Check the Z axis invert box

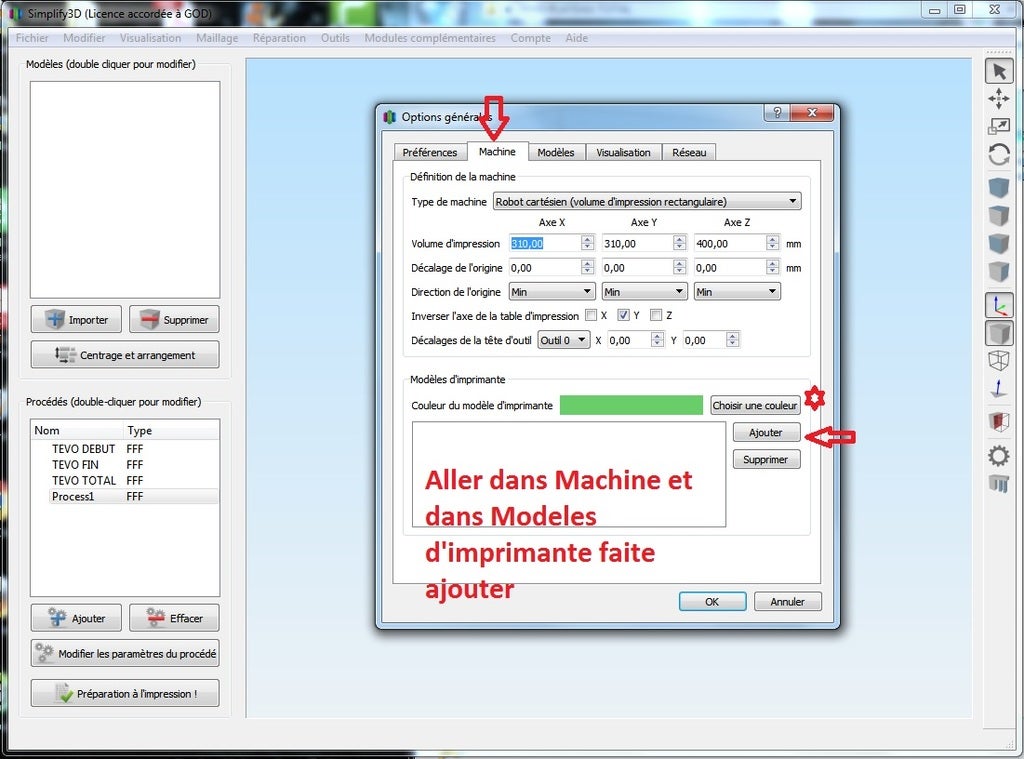(x=656, y=315)
